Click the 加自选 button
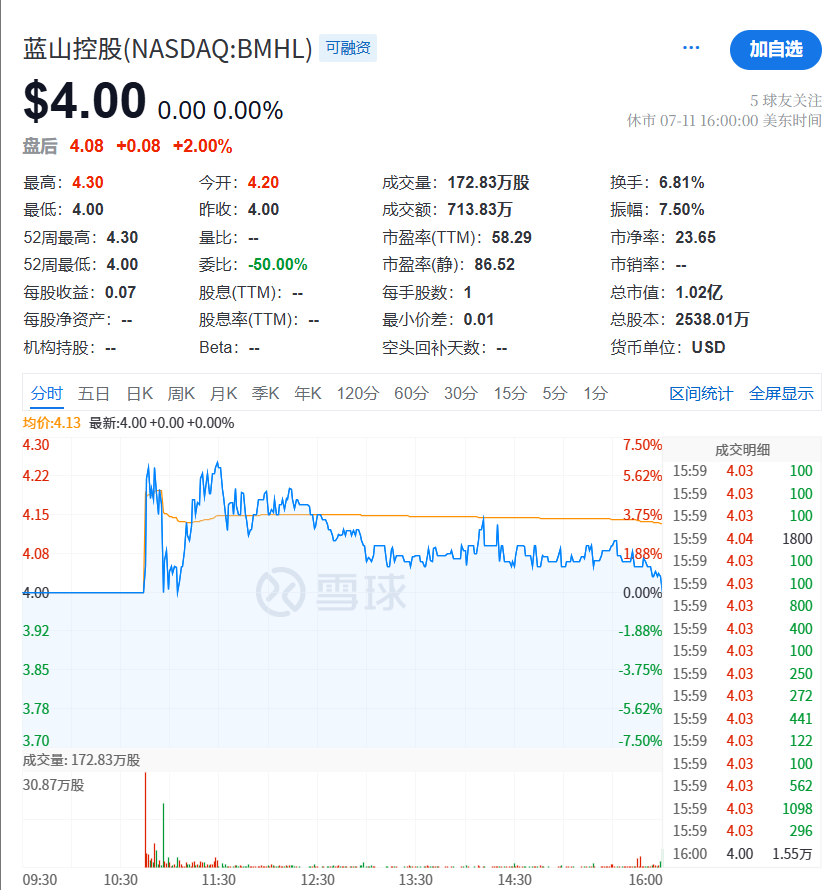Screen dimensions: 831x890 pos(775,50)
